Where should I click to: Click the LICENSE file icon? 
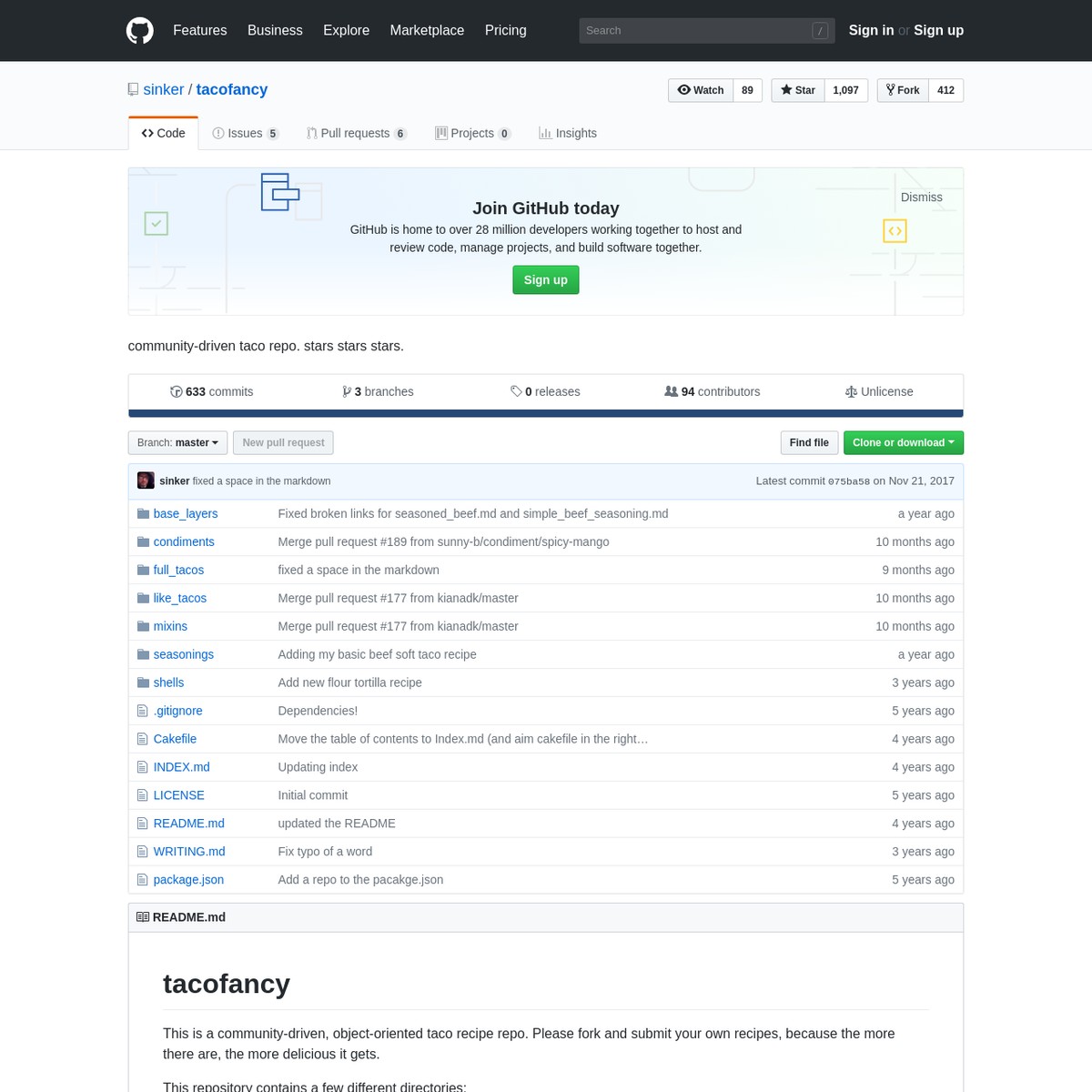point(142,795)
